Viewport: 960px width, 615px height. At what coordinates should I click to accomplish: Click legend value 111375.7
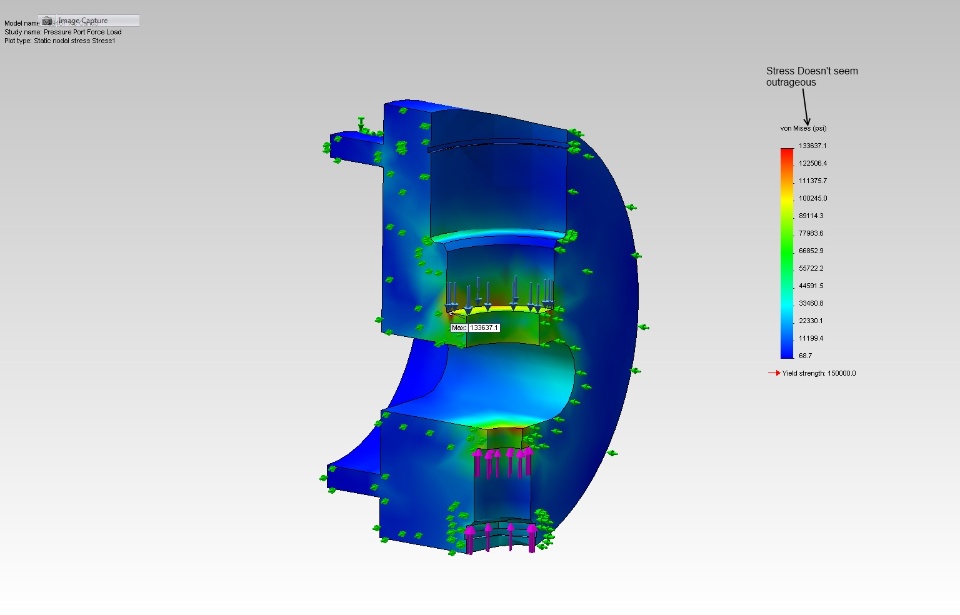point(812,181)
